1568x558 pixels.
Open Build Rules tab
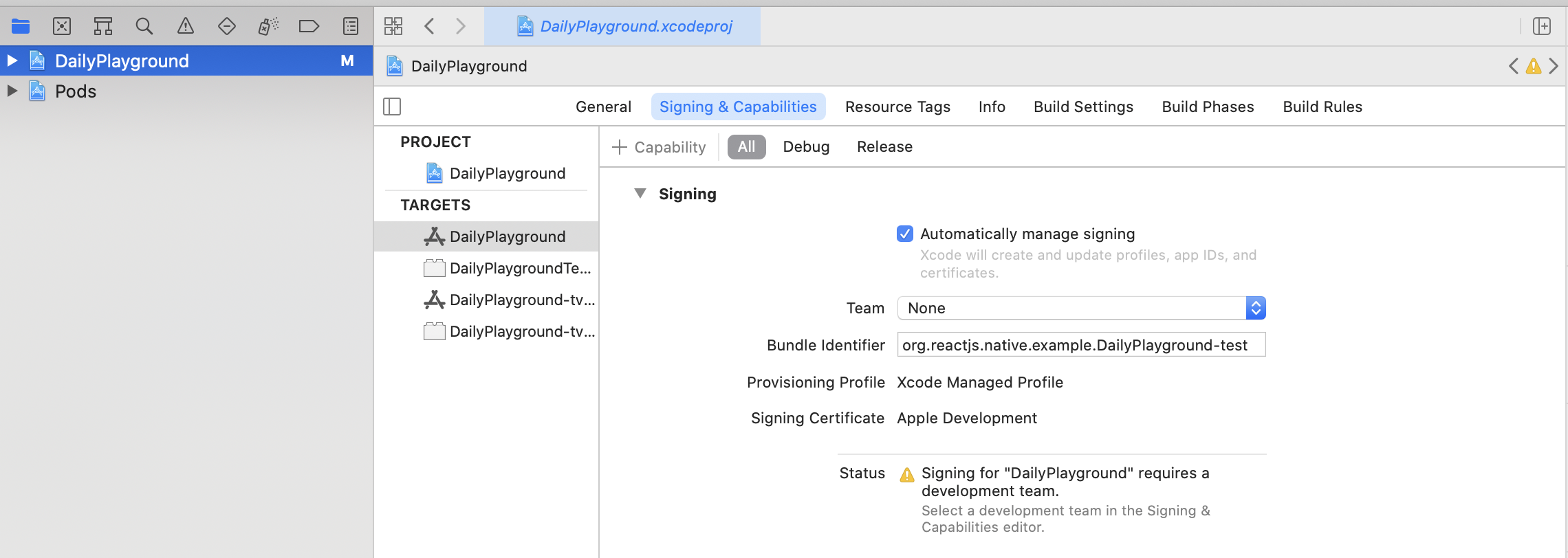[x=1322, y=107]
